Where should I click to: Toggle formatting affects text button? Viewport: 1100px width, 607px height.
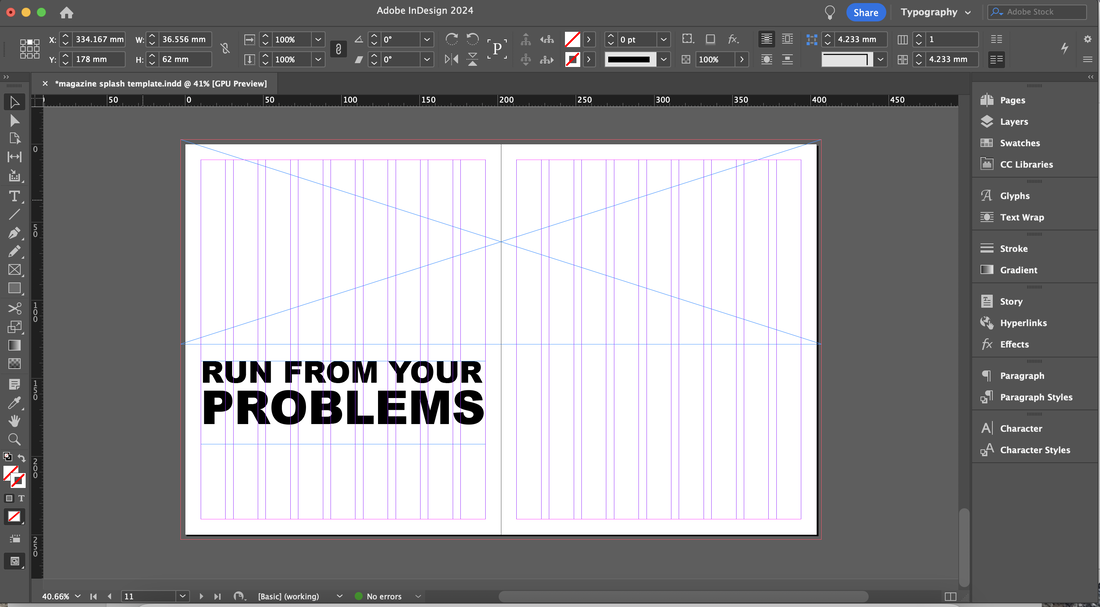(21, 498)
